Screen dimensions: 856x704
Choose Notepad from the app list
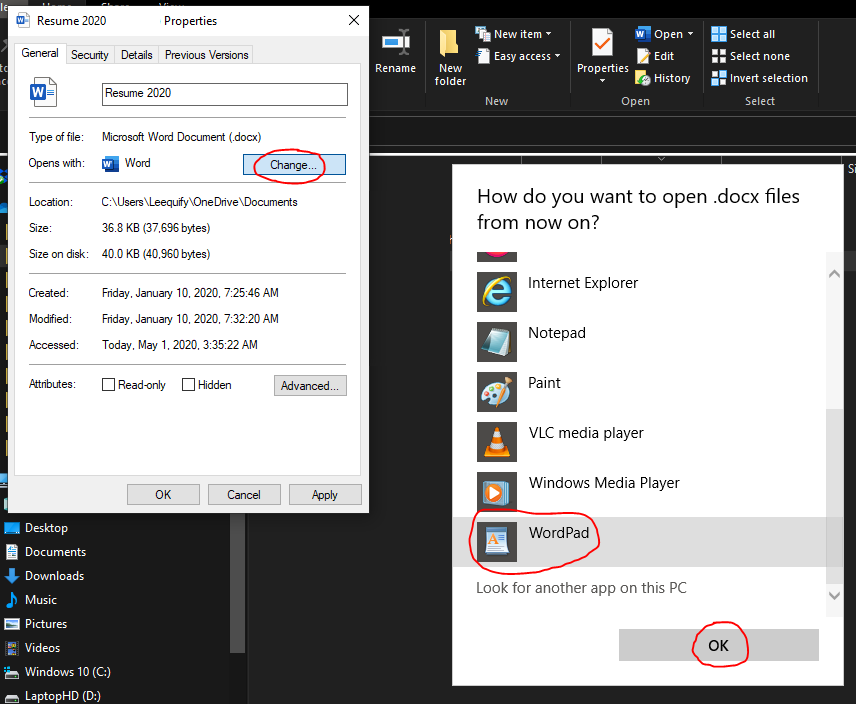pyautogui.click(x=639, y=342)
